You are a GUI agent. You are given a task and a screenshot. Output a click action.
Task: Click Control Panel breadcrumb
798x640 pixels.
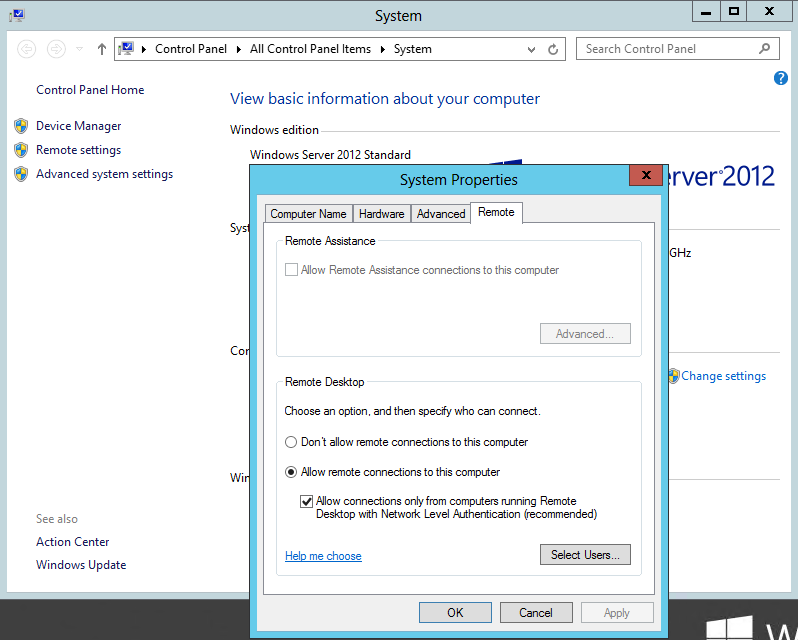[191, 49]
